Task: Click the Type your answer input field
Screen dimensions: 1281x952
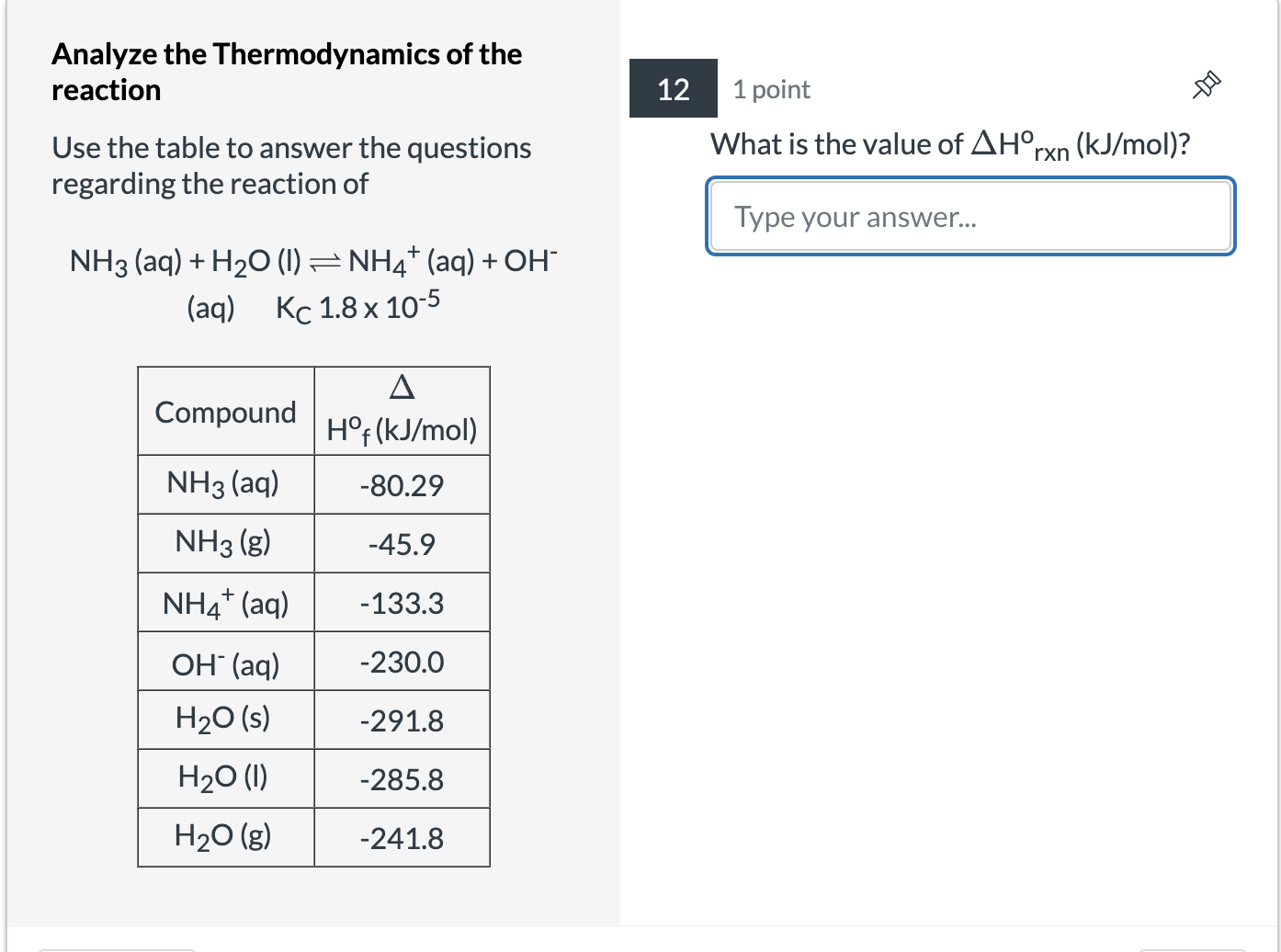Action: tap(969, 216)
